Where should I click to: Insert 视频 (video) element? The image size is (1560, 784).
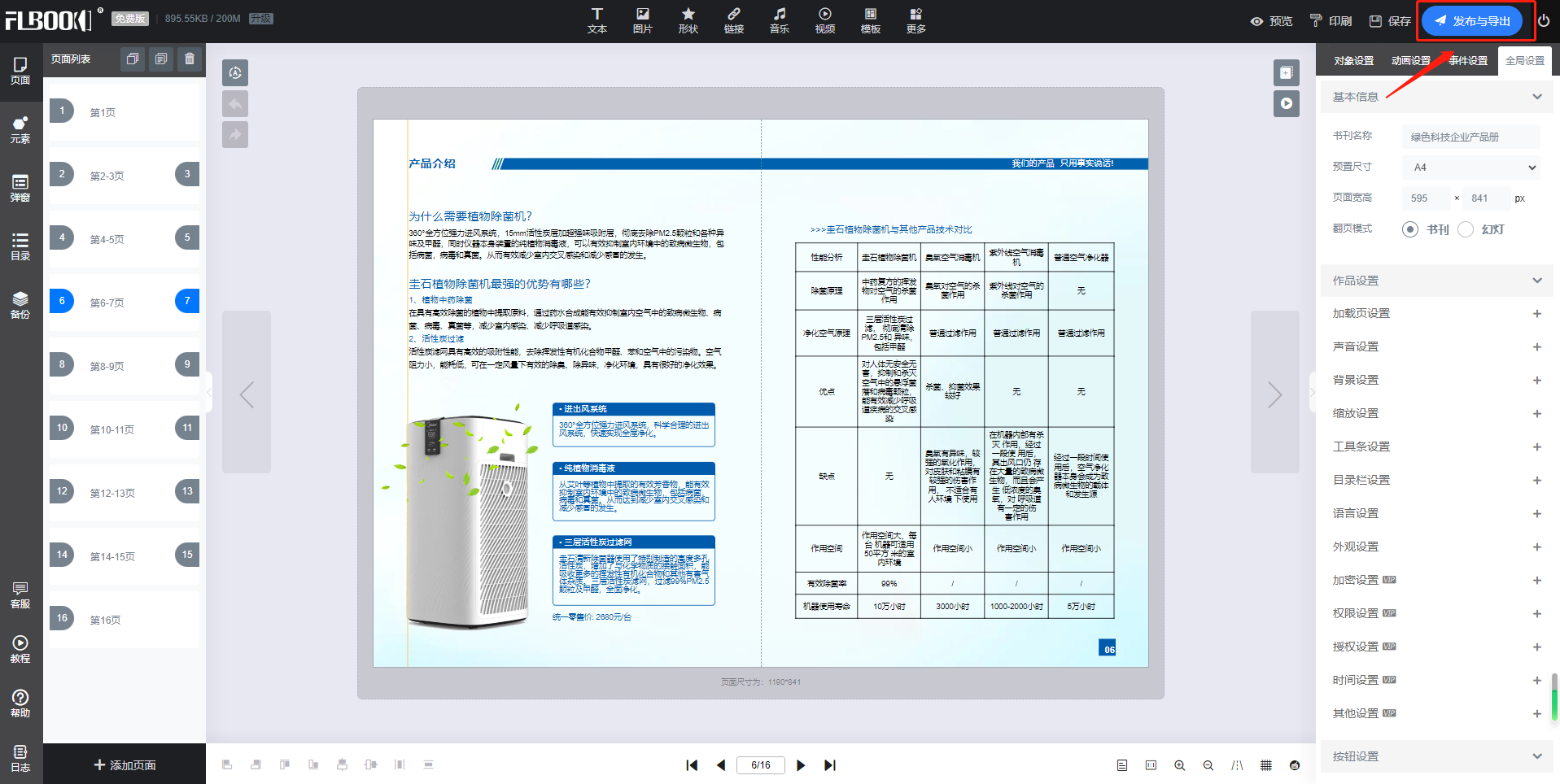tap(824, 20)
